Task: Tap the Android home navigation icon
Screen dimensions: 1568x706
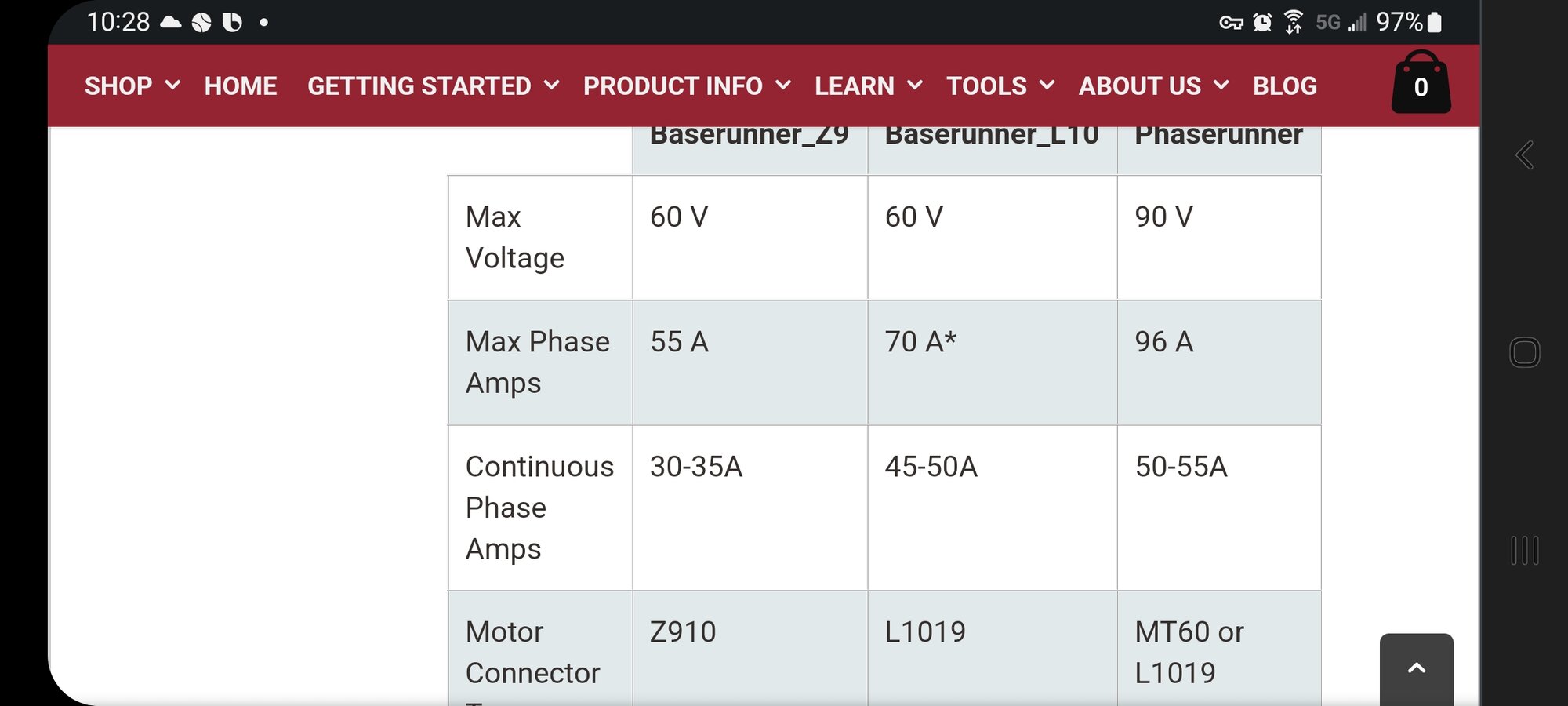Action: tap(1524, 352)
